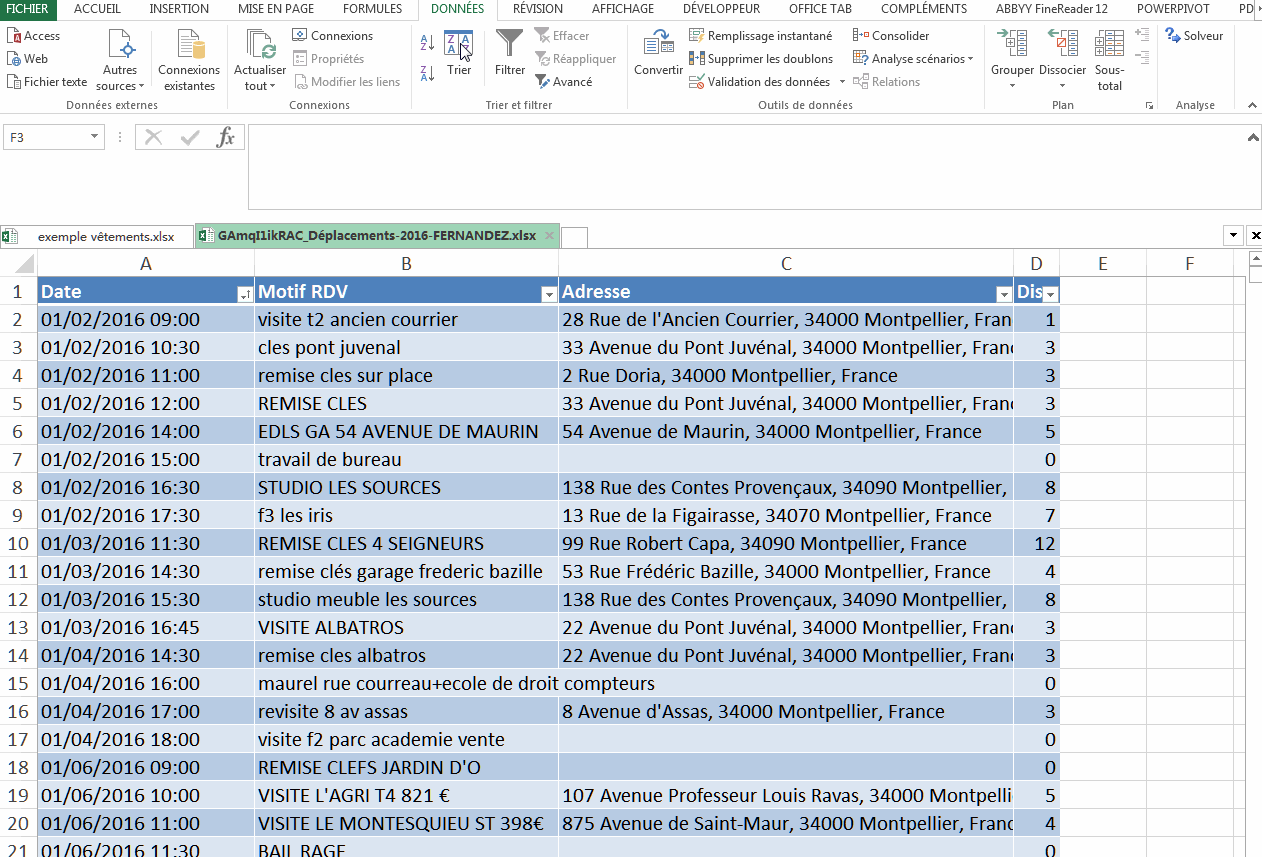Toggle the Filtrer funnel filter
1262x857 pixels.
[510, 53]
